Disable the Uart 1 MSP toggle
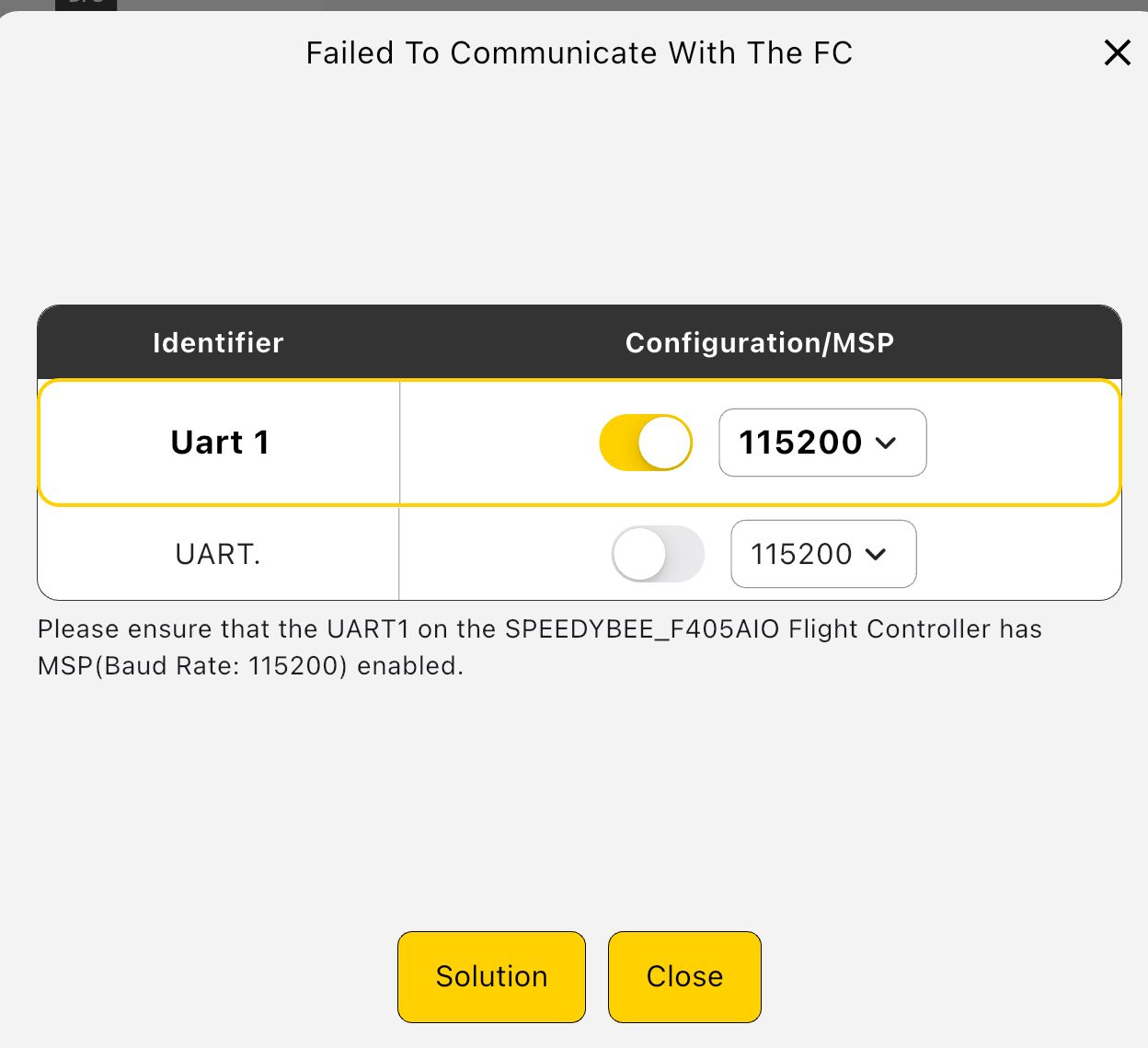The height and width of the screenshot is (1048, 1148). pos(645,443)
